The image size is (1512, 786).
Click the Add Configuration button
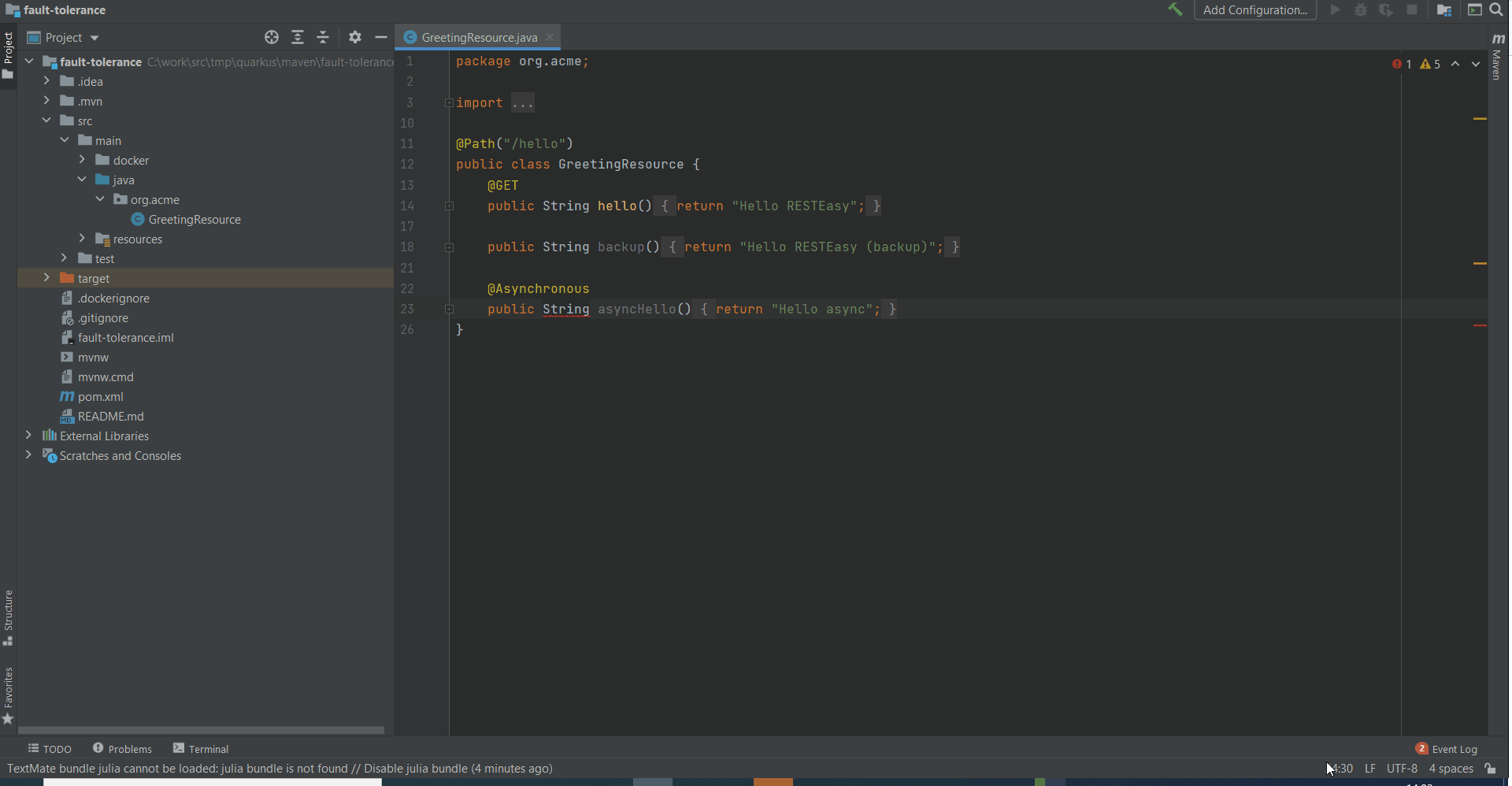click(x=1254, y=10)
